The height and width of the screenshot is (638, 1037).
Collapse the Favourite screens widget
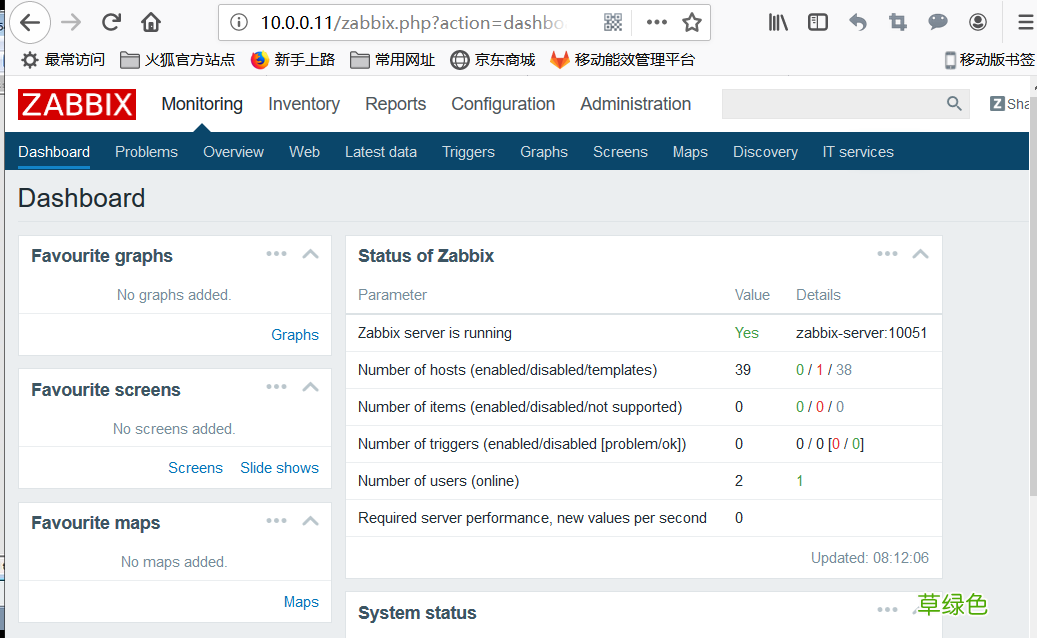pos(310,387)
